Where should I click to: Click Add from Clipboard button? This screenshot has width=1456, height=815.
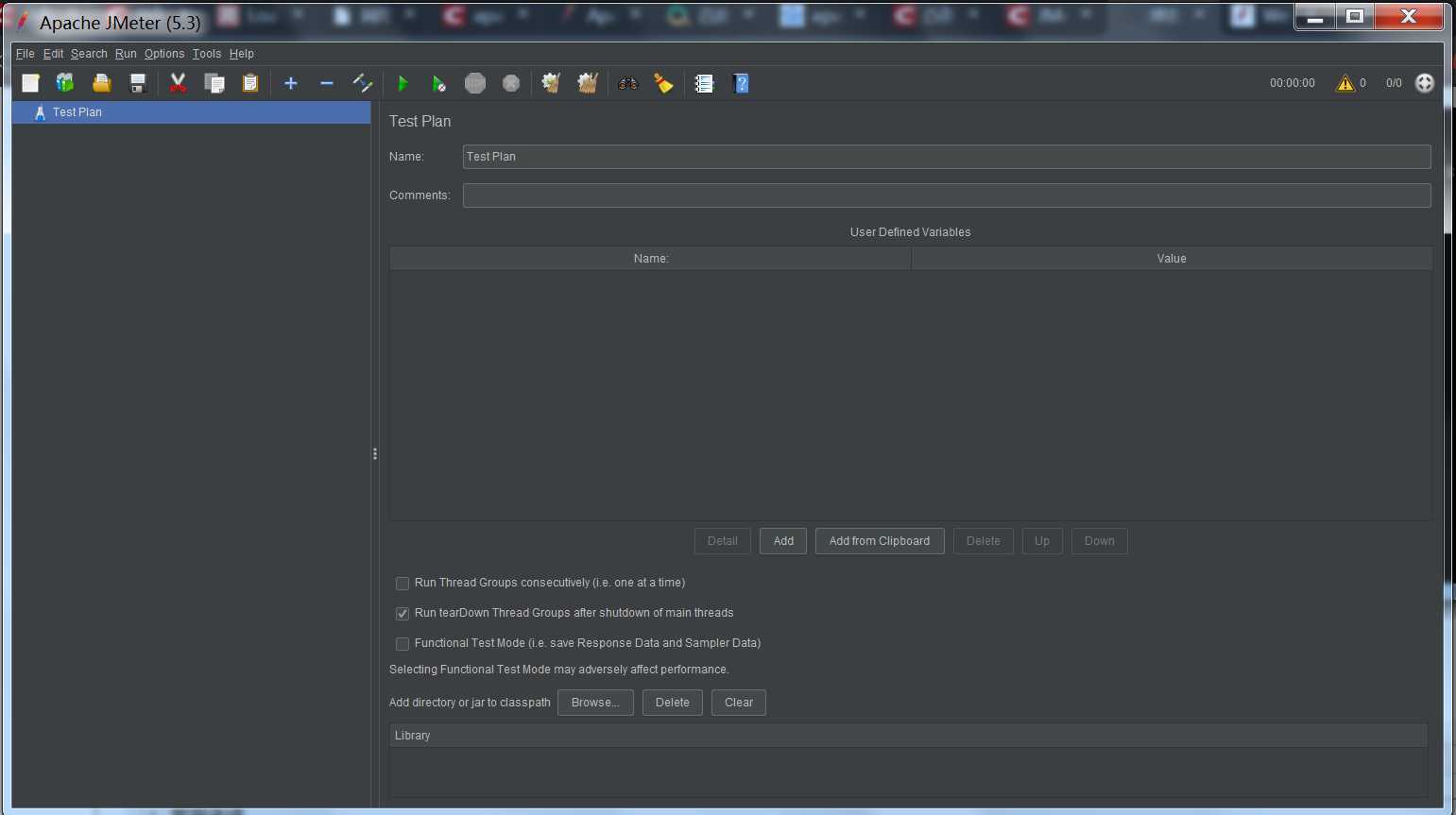(880, 541)
